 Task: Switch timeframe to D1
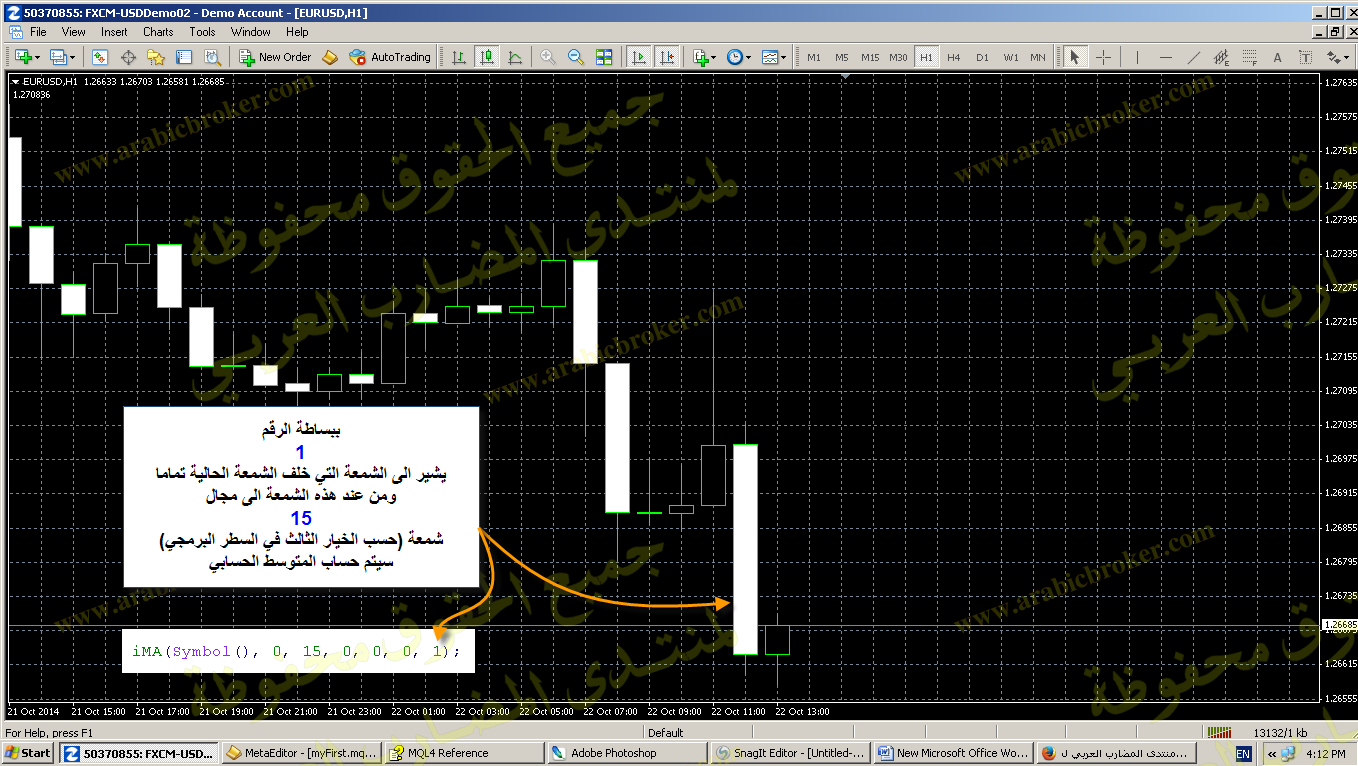[x=982, y=57]
